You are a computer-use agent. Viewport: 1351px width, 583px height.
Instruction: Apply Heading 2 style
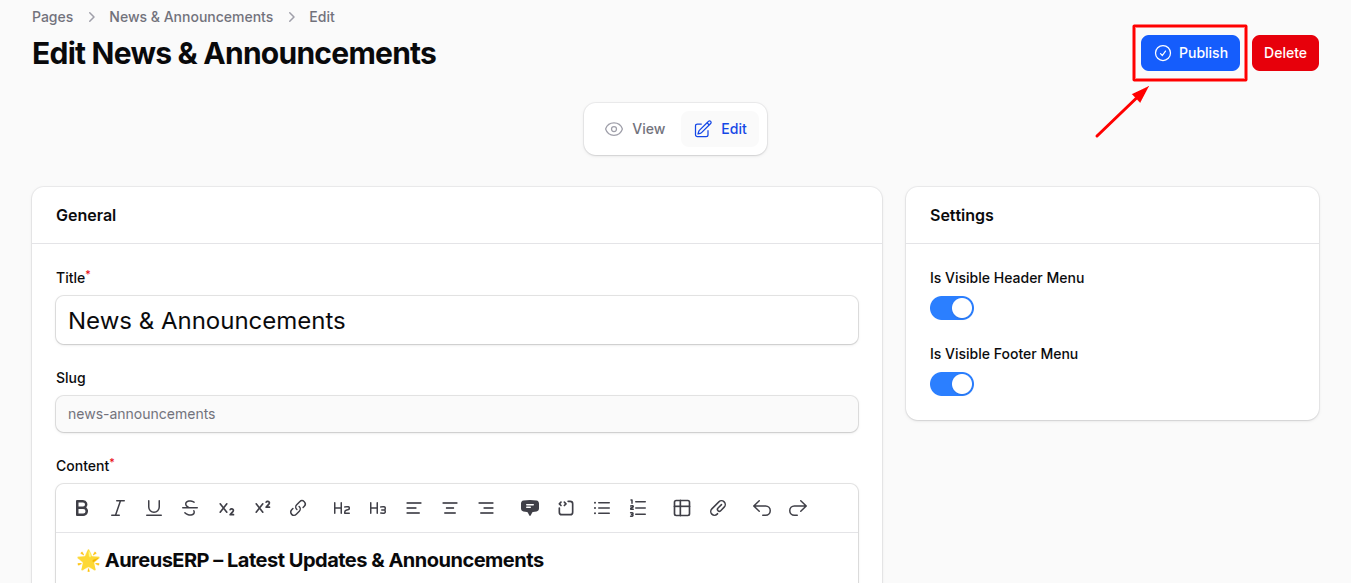pyautogui.click(x=341, y=508)
